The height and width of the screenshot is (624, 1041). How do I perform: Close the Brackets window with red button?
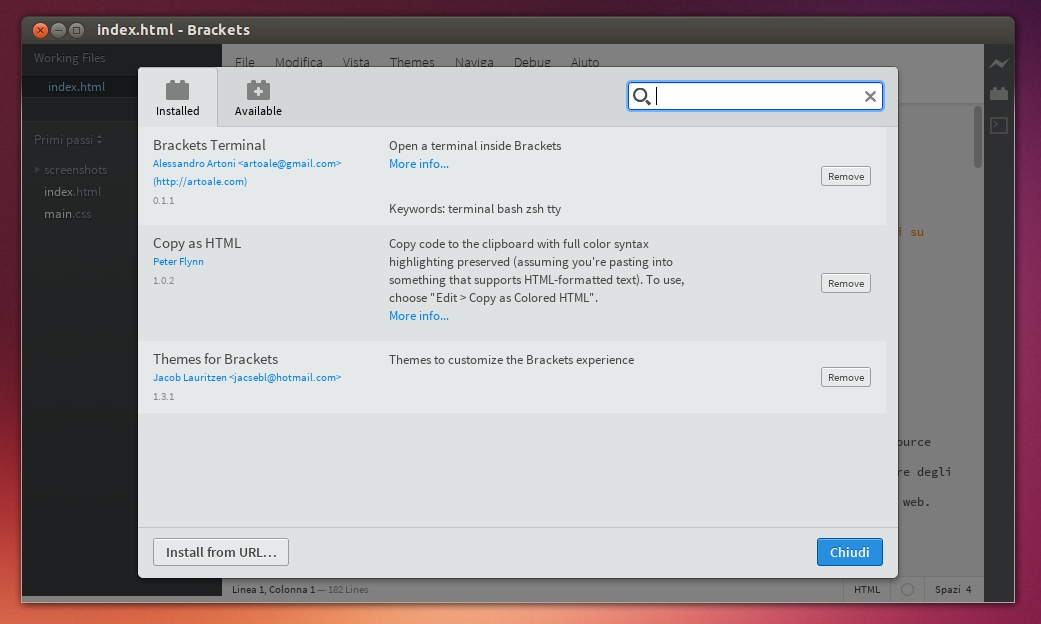tap(40, 30)
